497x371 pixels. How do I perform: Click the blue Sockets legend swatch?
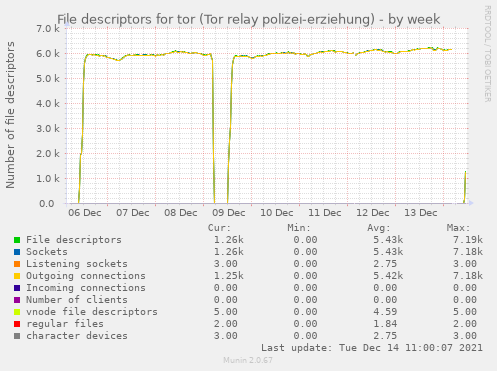point(17,252)
